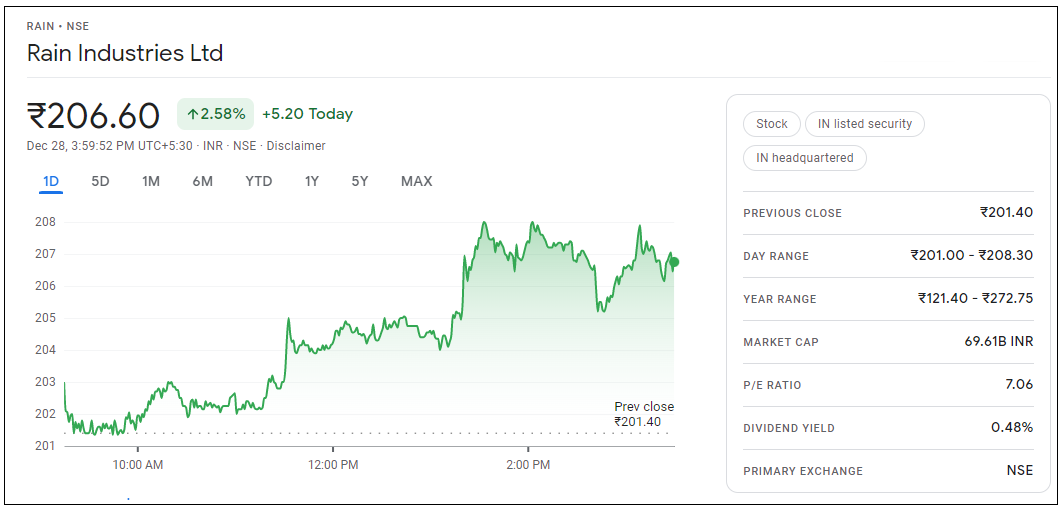Click the P/E RATIO row
Viewport: 1064px width, 515px height.
pyautogui.click(x=888, y=385)
